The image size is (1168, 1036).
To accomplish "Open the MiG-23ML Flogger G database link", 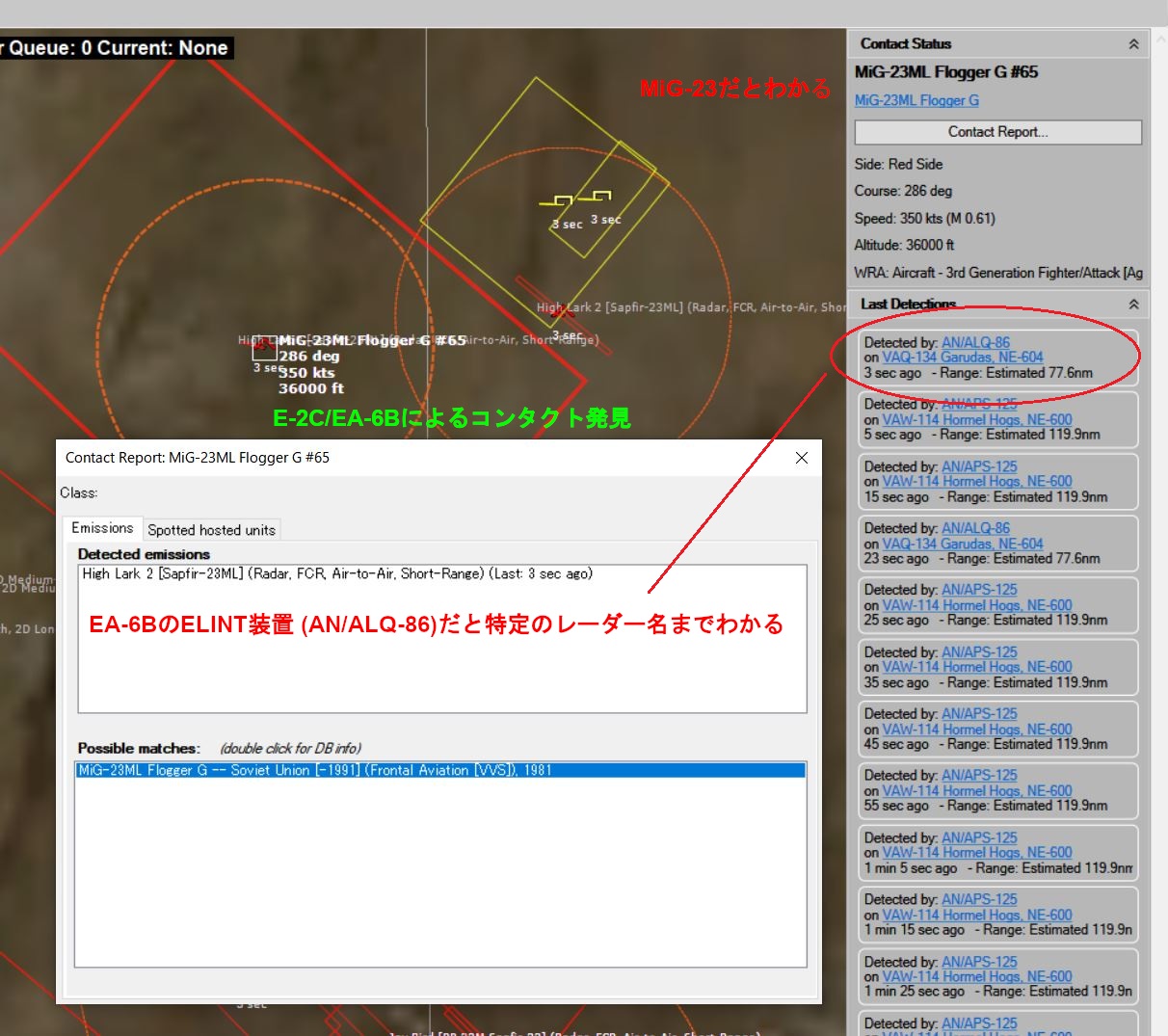I will pos(916,100).
